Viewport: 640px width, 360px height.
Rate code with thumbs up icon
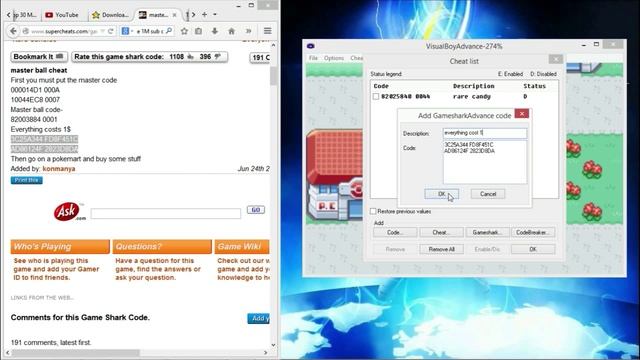coord(190,57)
